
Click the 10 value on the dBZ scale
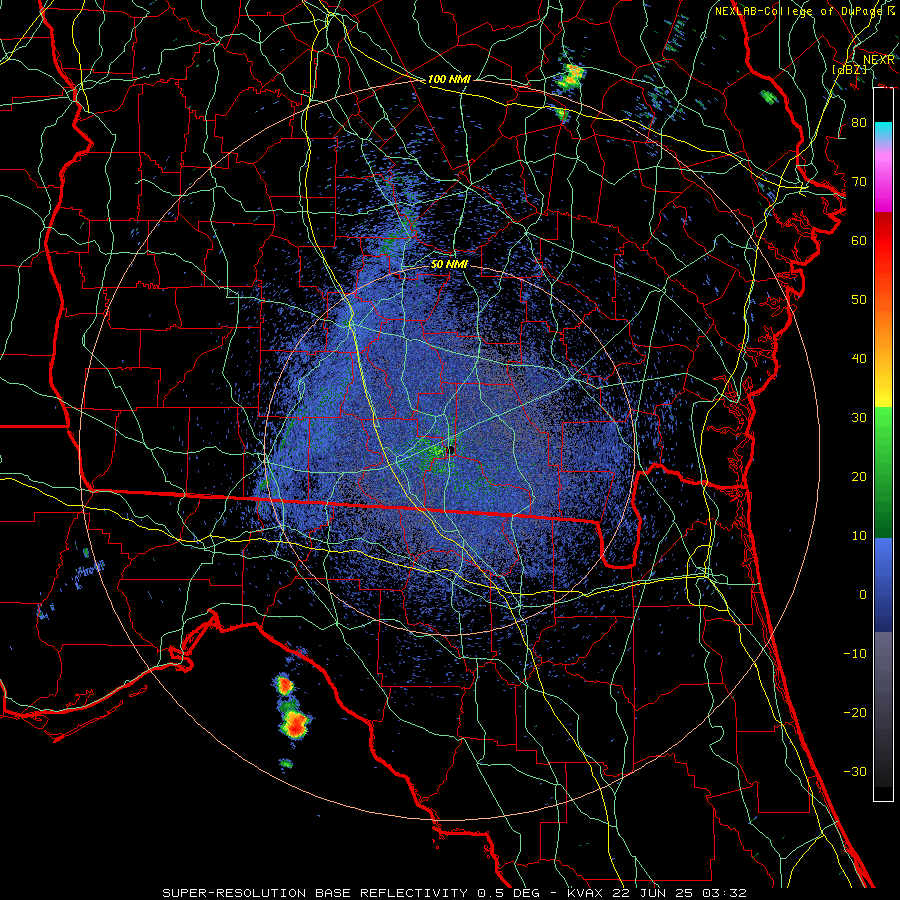click(859, 536)
